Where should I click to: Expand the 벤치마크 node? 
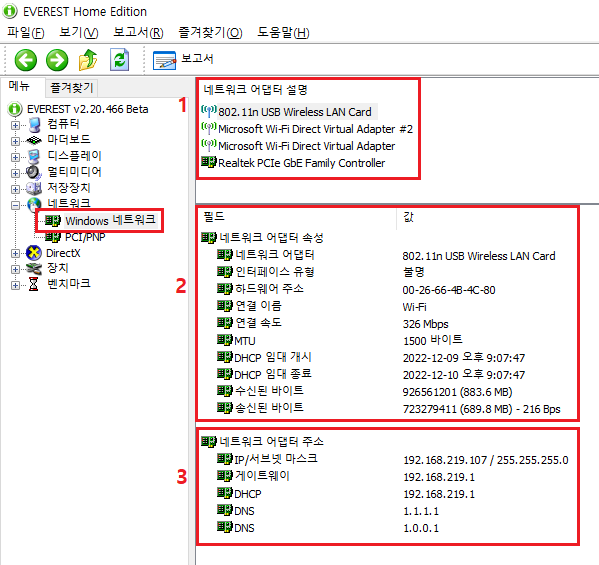tap(15, 285)
